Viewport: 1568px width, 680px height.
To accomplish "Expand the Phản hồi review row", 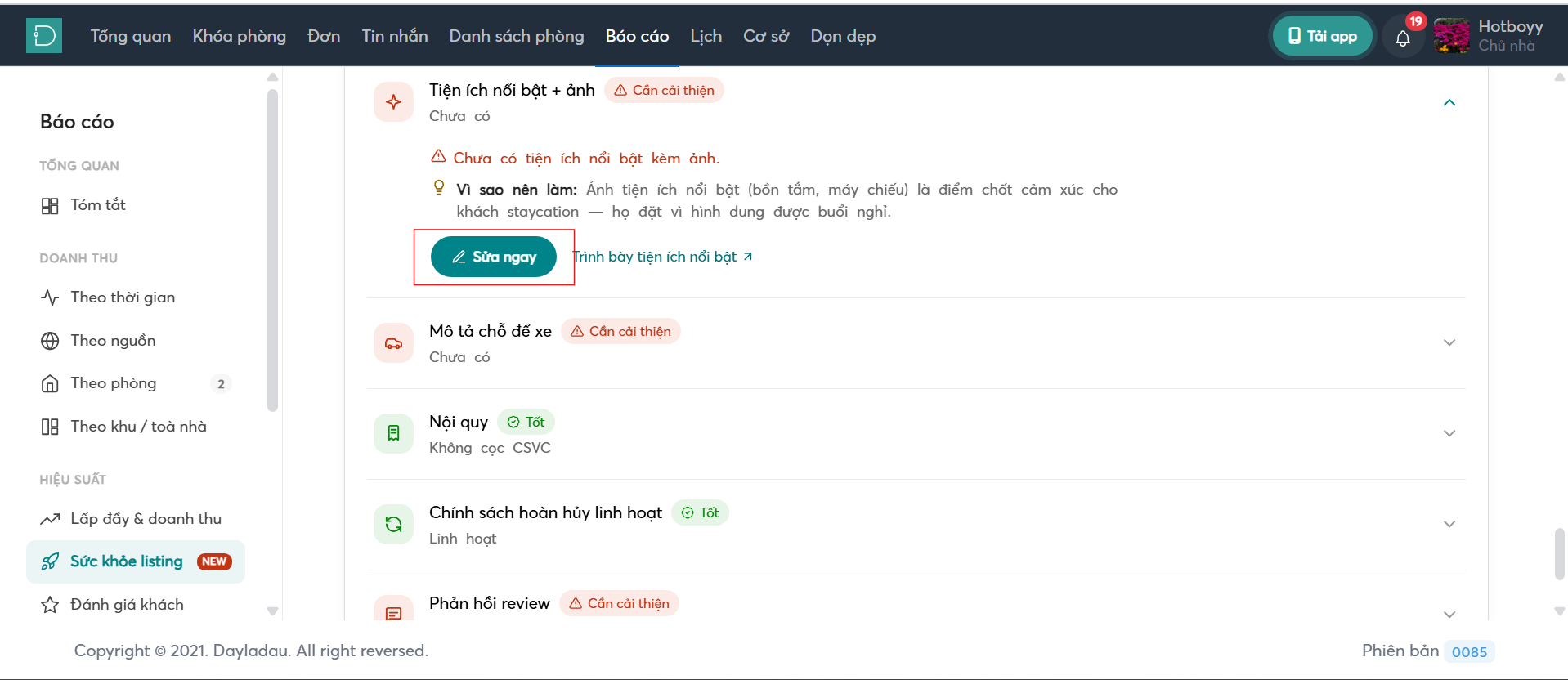I will click(1449, 614).
